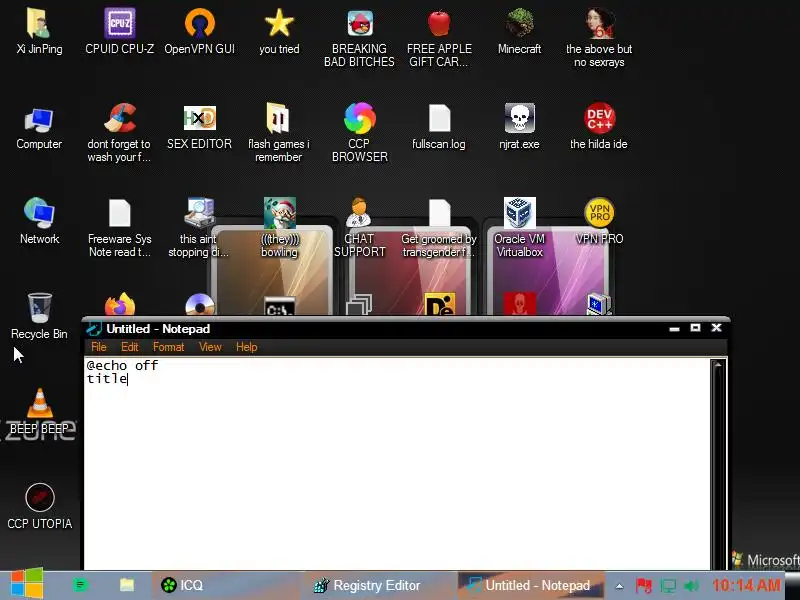Select the Network desktop icon
The height and width of the screenshot is (600, 800).
[x=39, y=213]
